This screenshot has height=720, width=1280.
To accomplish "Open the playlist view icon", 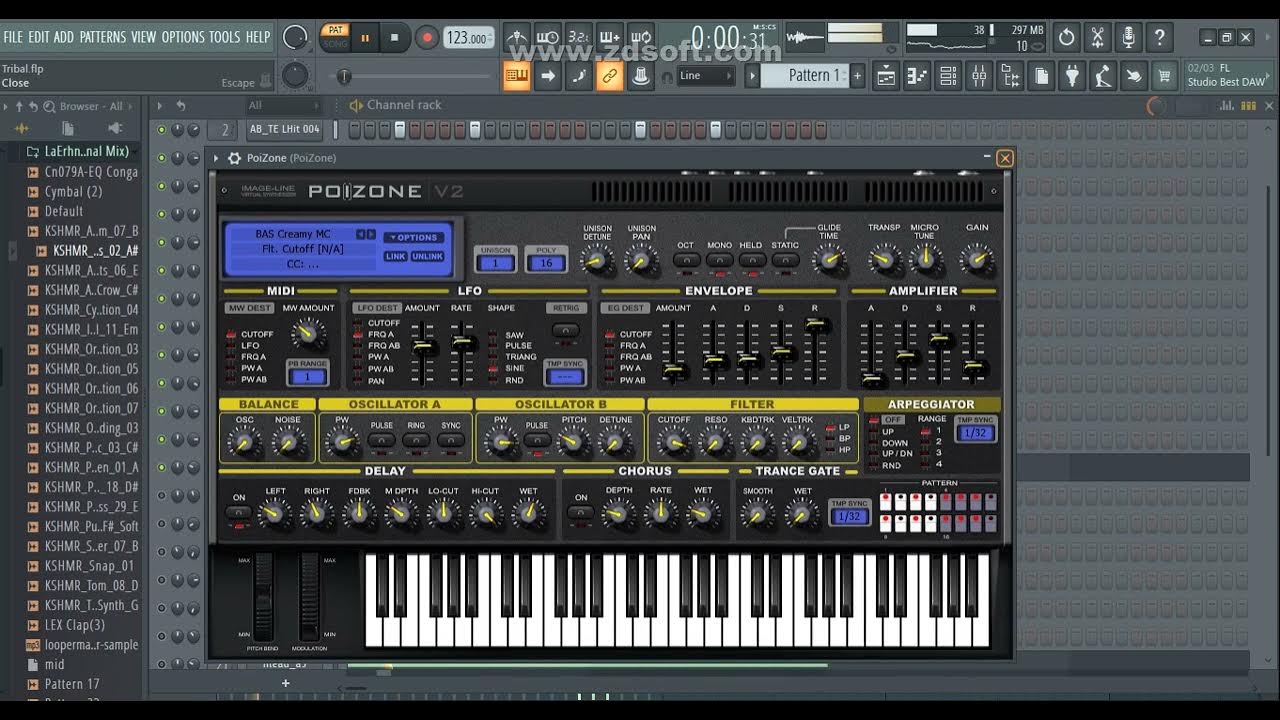I will tap(886, 75).
